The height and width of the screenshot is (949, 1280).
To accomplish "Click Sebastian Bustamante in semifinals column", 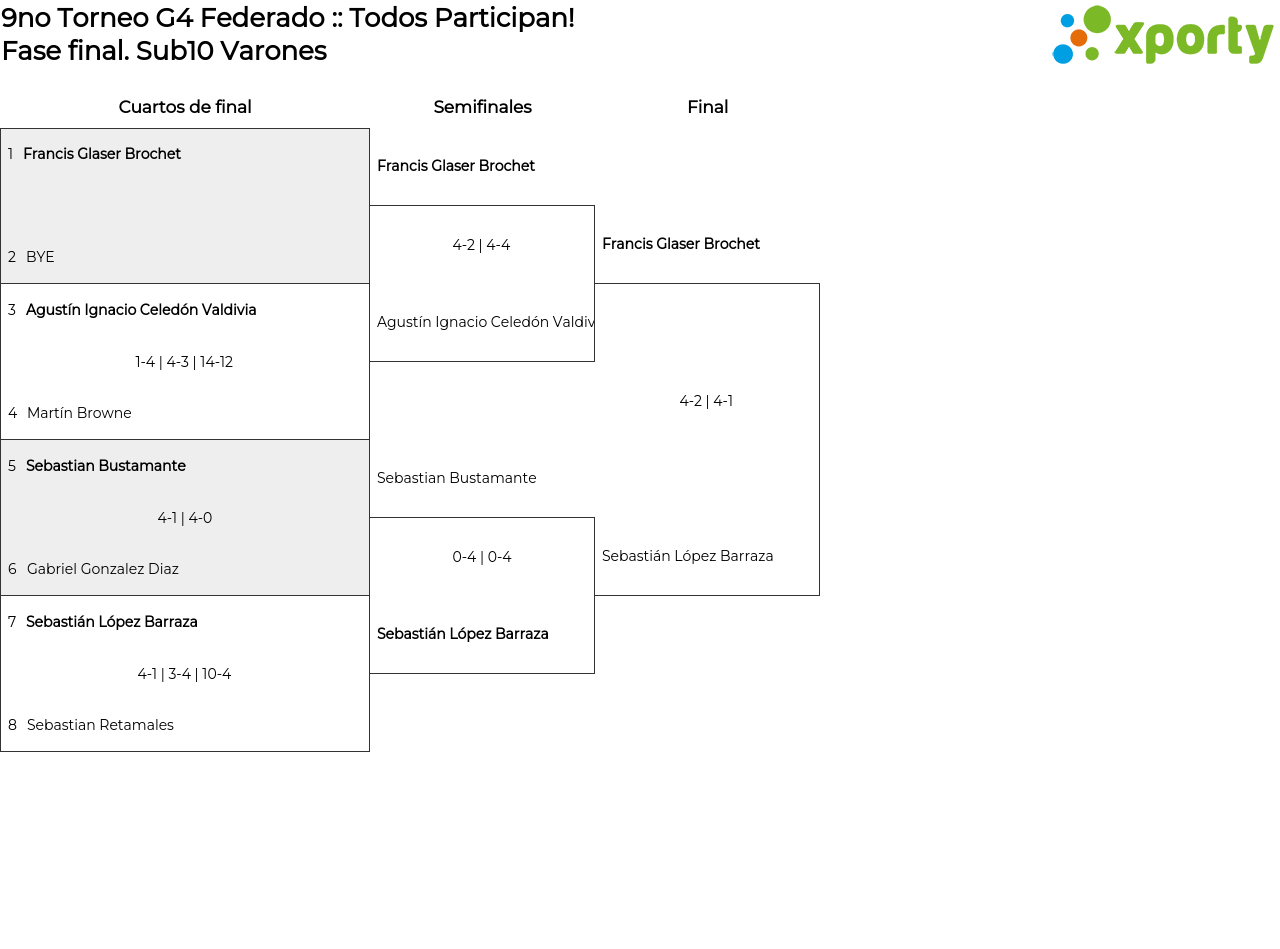I will 456,478.
